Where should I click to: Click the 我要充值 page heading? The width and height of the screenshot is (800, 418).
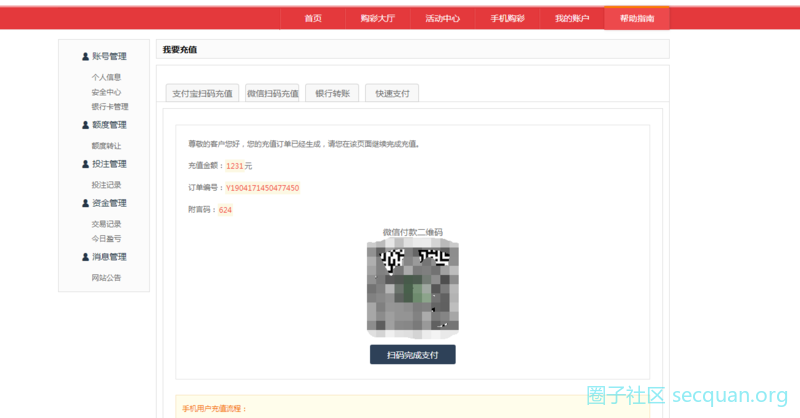180,50
